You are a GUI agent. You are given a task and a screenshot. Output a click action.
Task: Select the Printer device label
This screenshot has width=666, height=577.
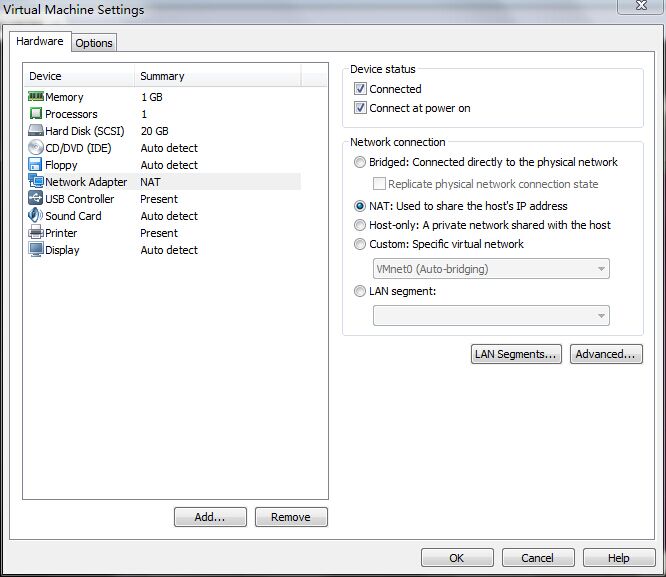(61, 233)
